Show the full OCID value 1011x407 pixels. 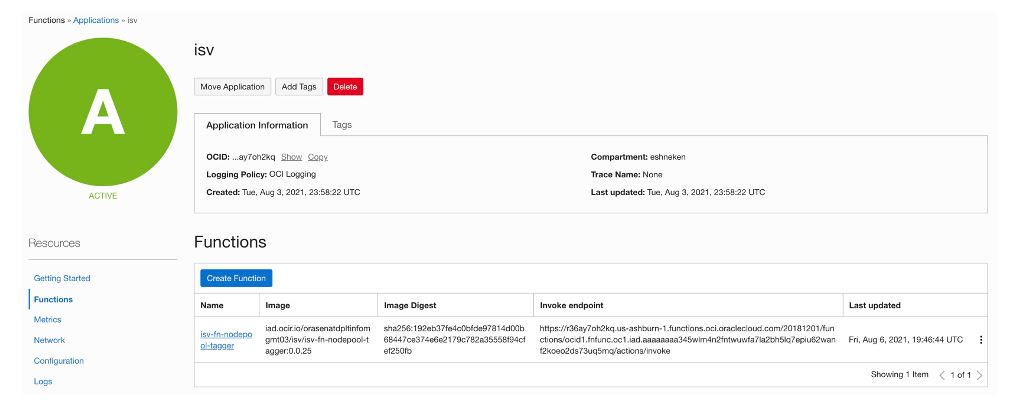291,157
